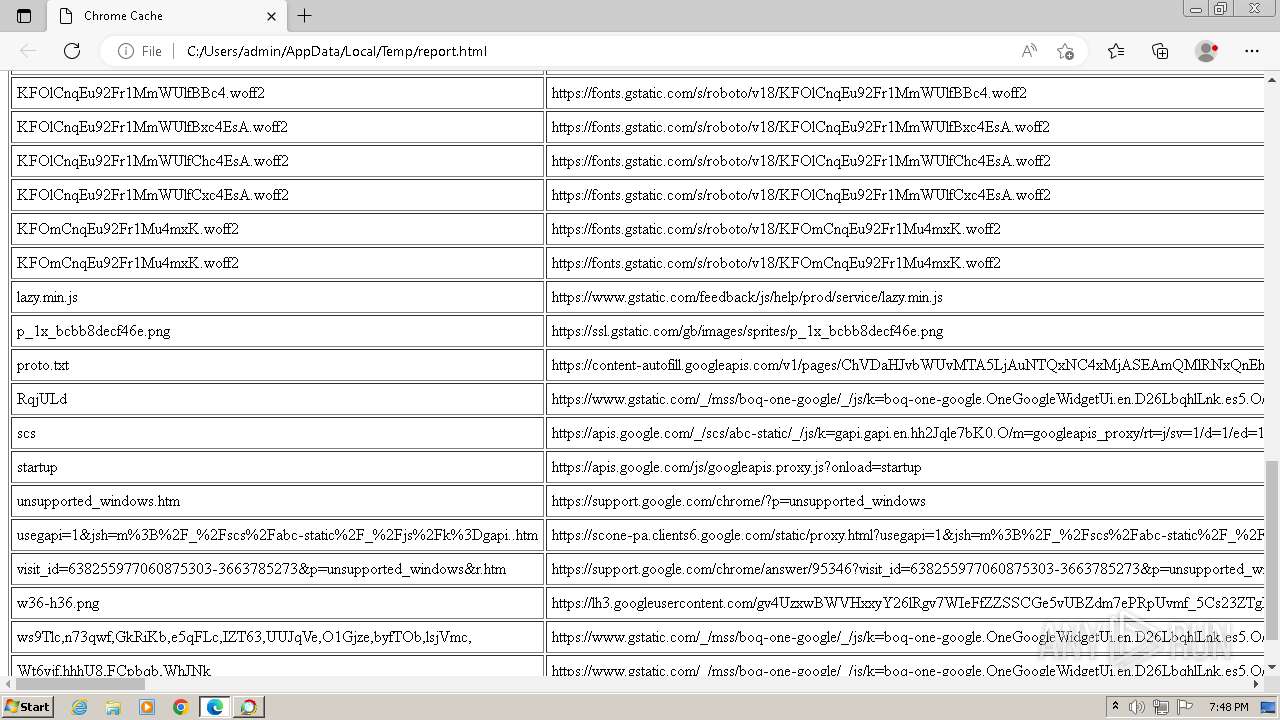The image size is (1280, 720).
Task: Select the Chrome Cache tab
Action: [x=167, y=16]
